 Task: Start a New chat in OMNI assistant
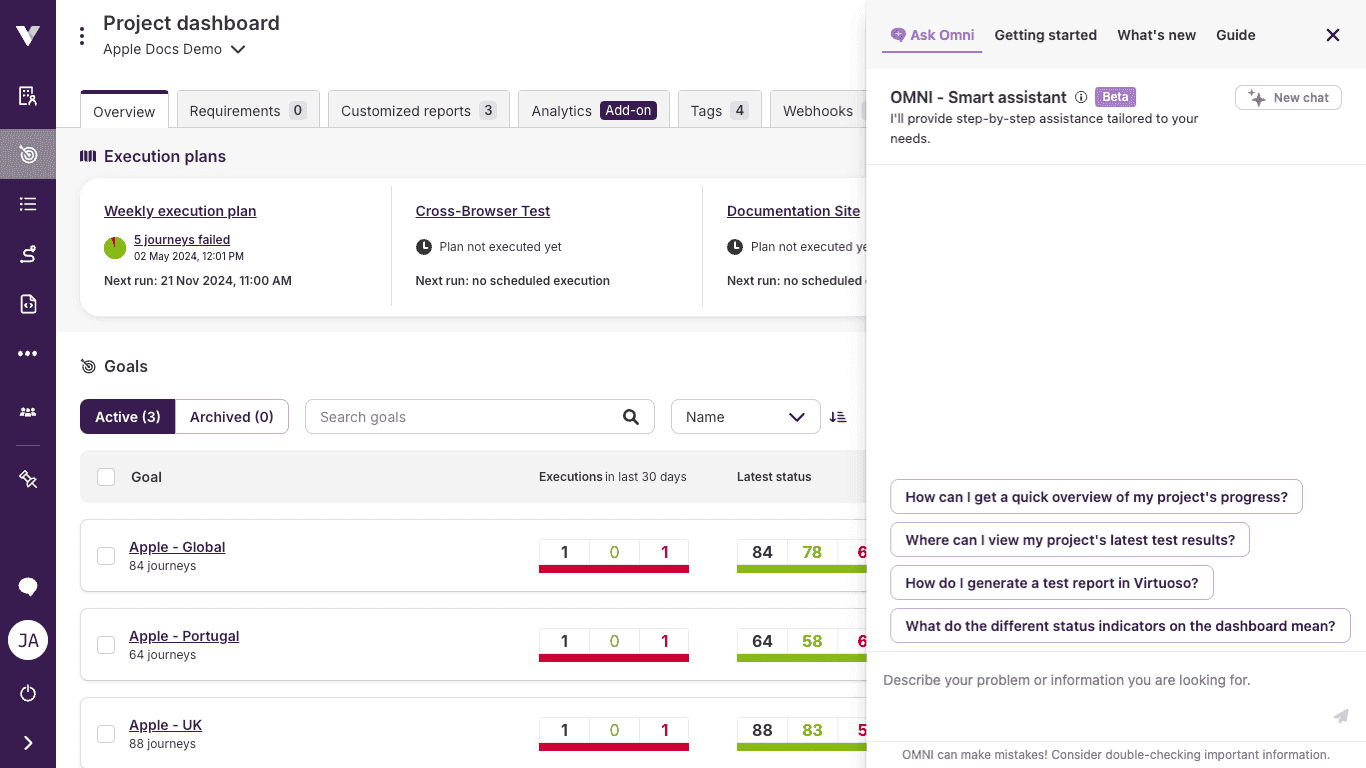click(1288, 97)
